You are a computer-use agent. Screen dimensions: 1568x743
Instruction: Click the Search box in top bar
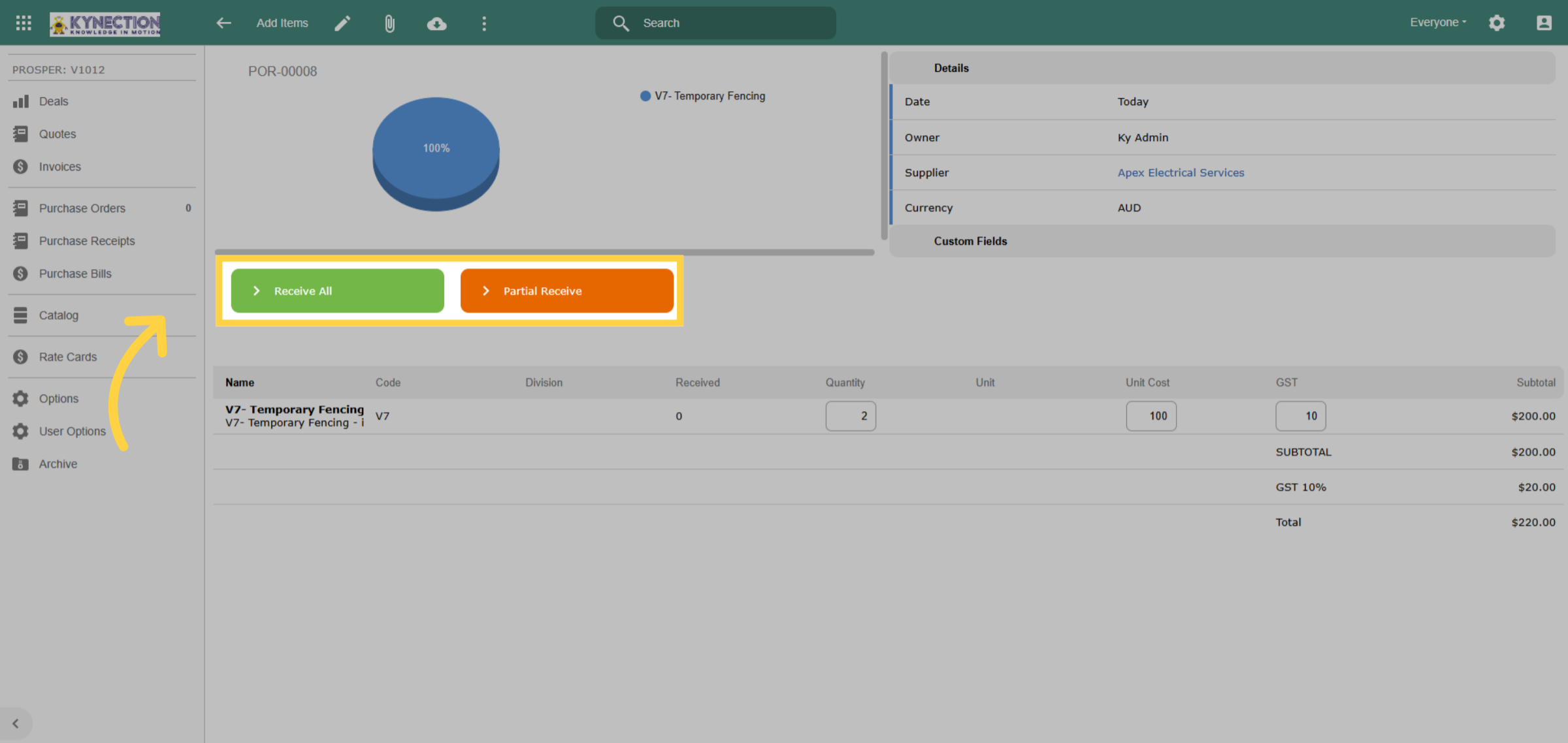coord(715,23)
